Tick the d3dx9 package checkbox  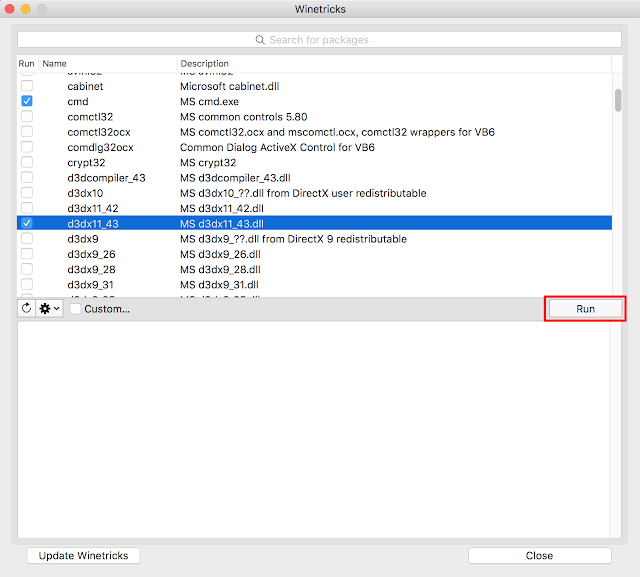tap(27, 239)
